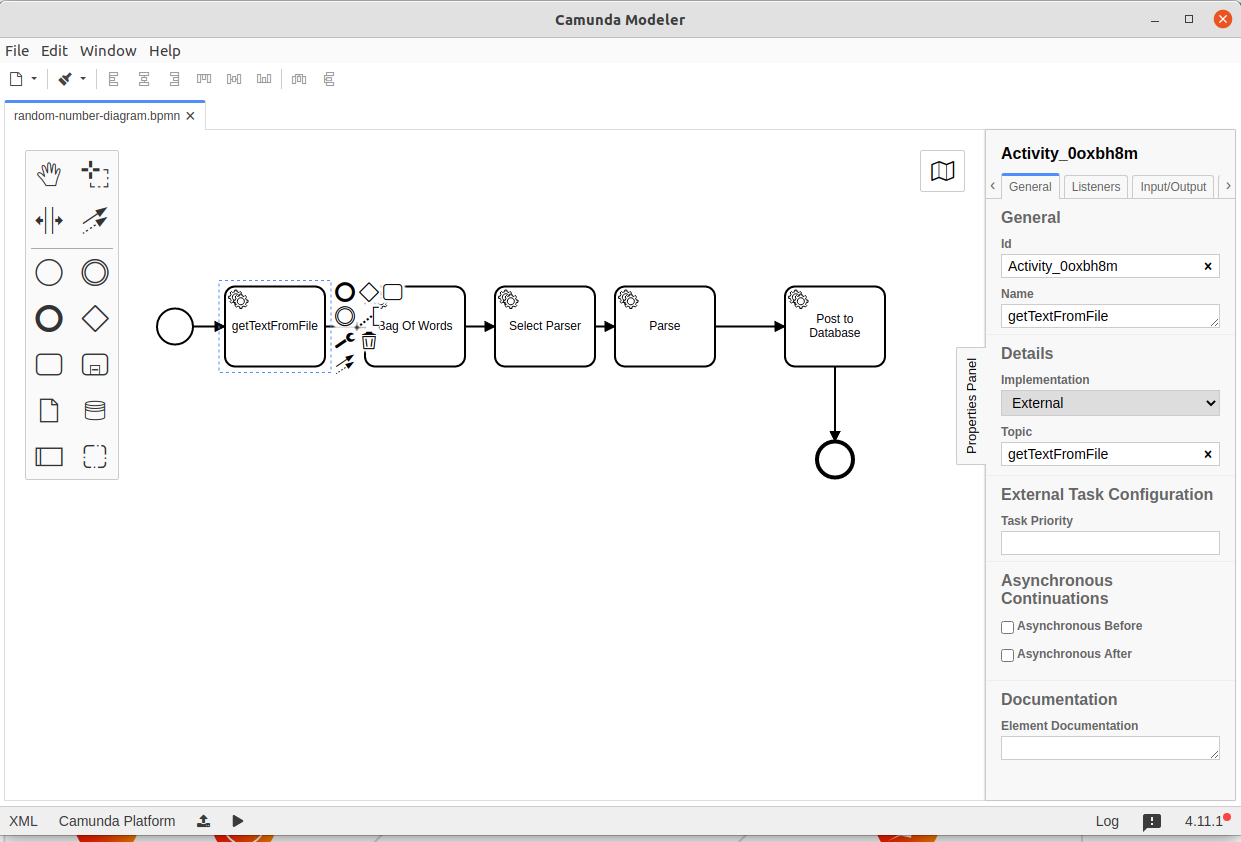
Task: Append task via context pad
Action: click(x=393, y=292)
